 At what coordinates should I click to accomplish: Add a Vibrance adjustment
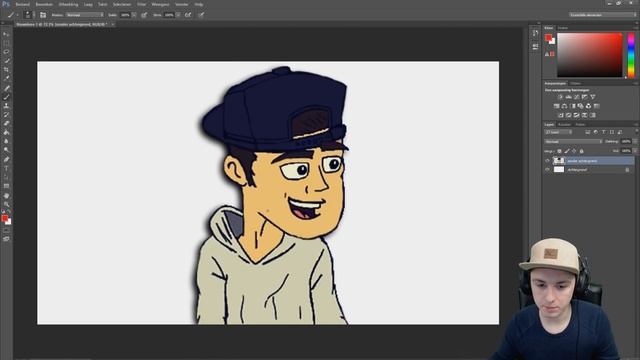593,97
